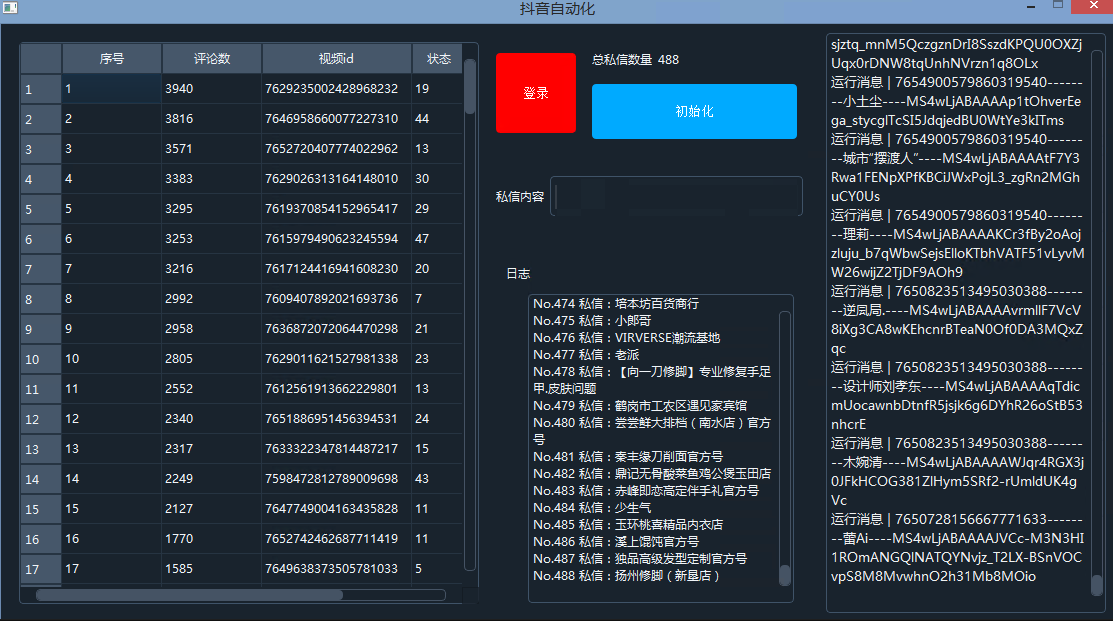1113x621 pixels.
Task: Click video id 7629011621527981338
Action: pyautogui.click(x=336, y=359)
